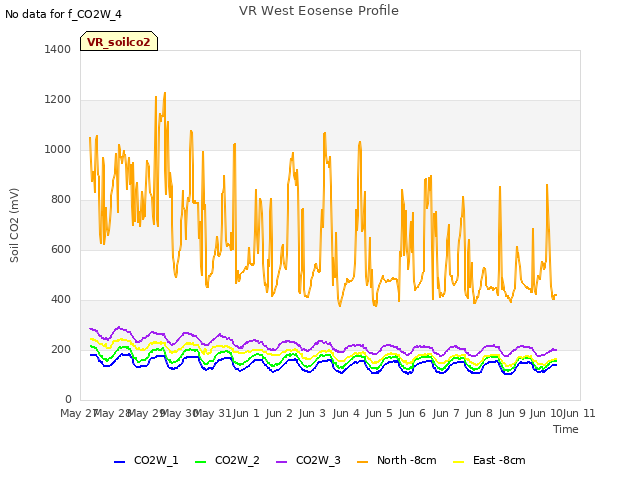Click the 200 y-axis tick label
The height and width of the screenshot is (480, 640).
point(61,349)
